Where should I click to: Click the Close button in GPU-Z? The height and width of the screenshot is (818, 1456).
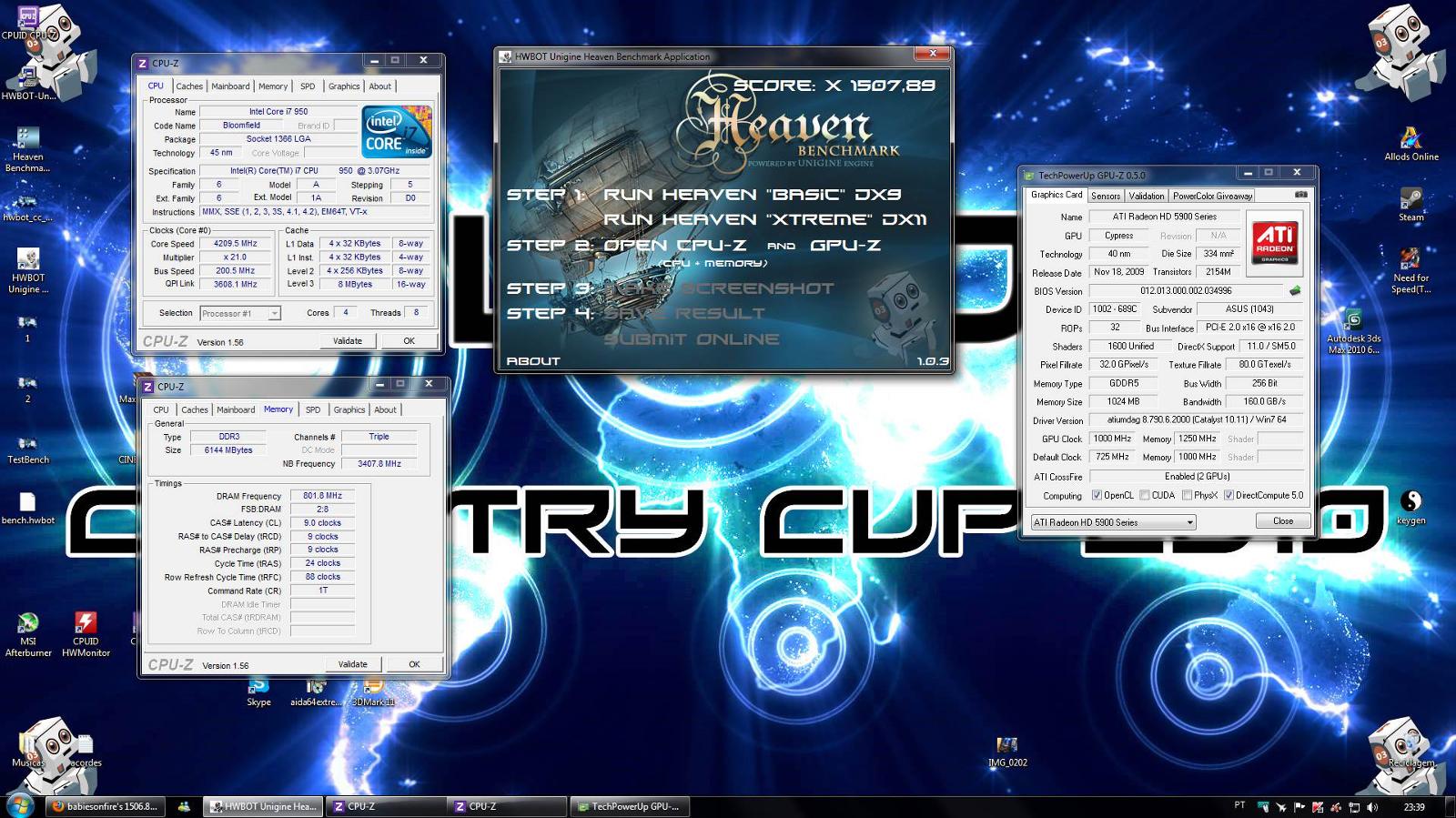[x=1283, y=521]
